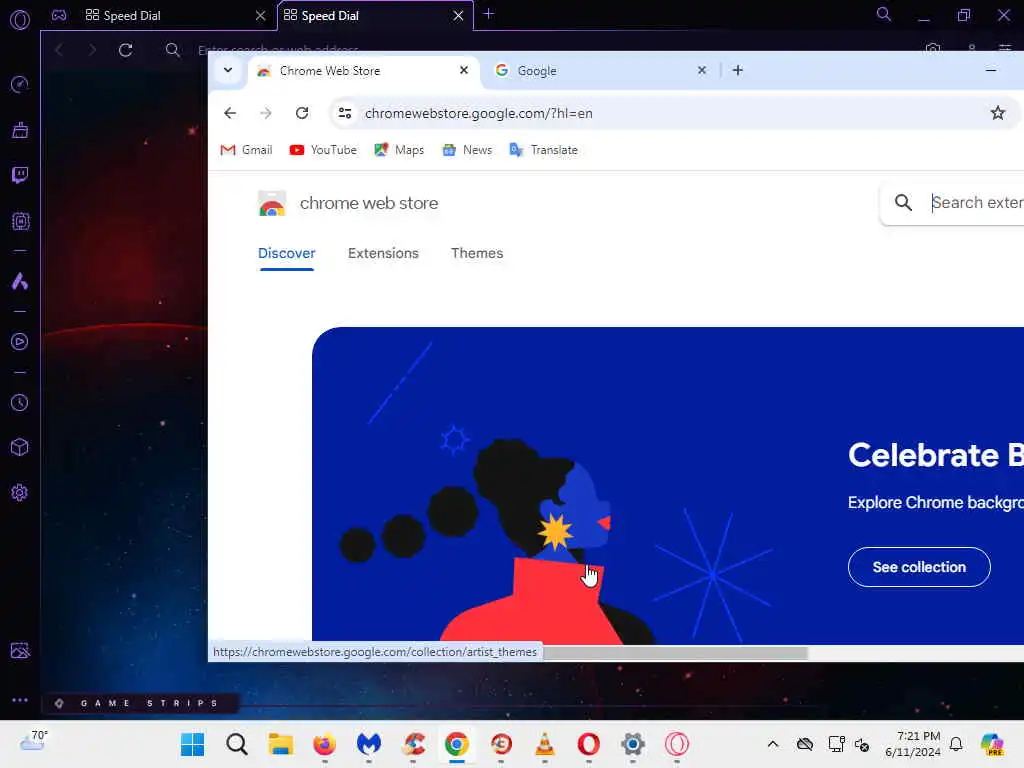Viewport: 1024px width, 768px height.
Task: View site information icon in Chrome address bar
Action: click(x=345, y=113)
